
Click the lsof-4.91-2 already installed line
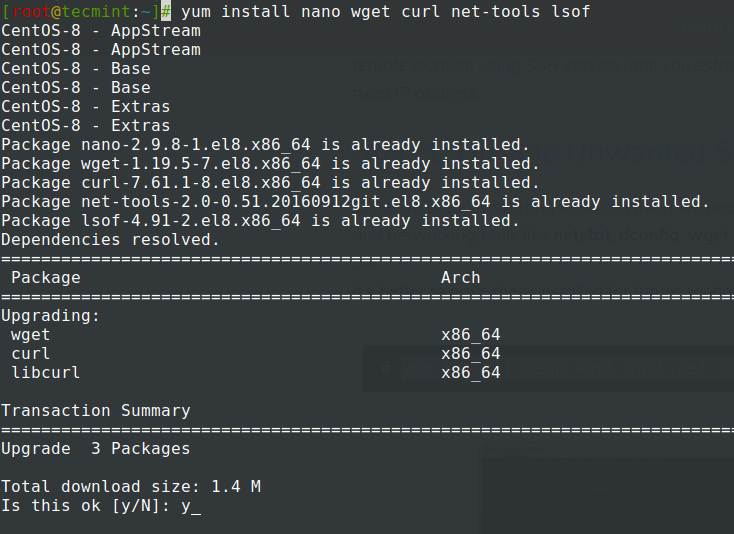pyautogui.click(x=260, y=221)
